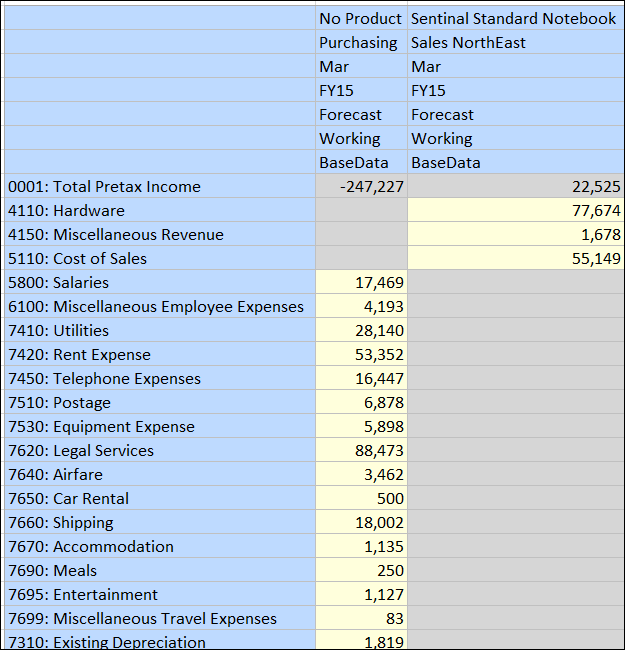Click the Shipping value 18,002

tap(361, 523)
